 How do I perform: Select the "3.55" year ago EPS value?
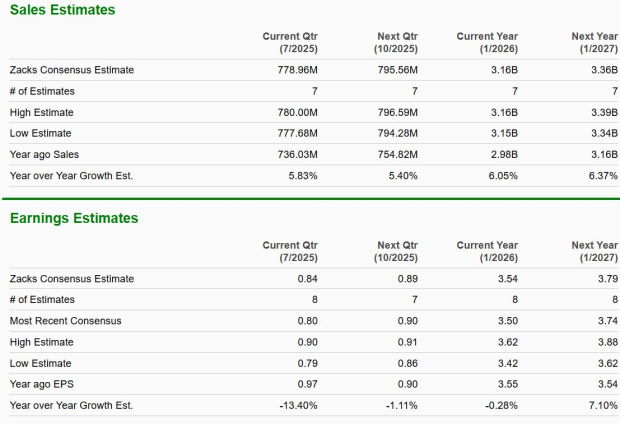(x=508, y=384)
